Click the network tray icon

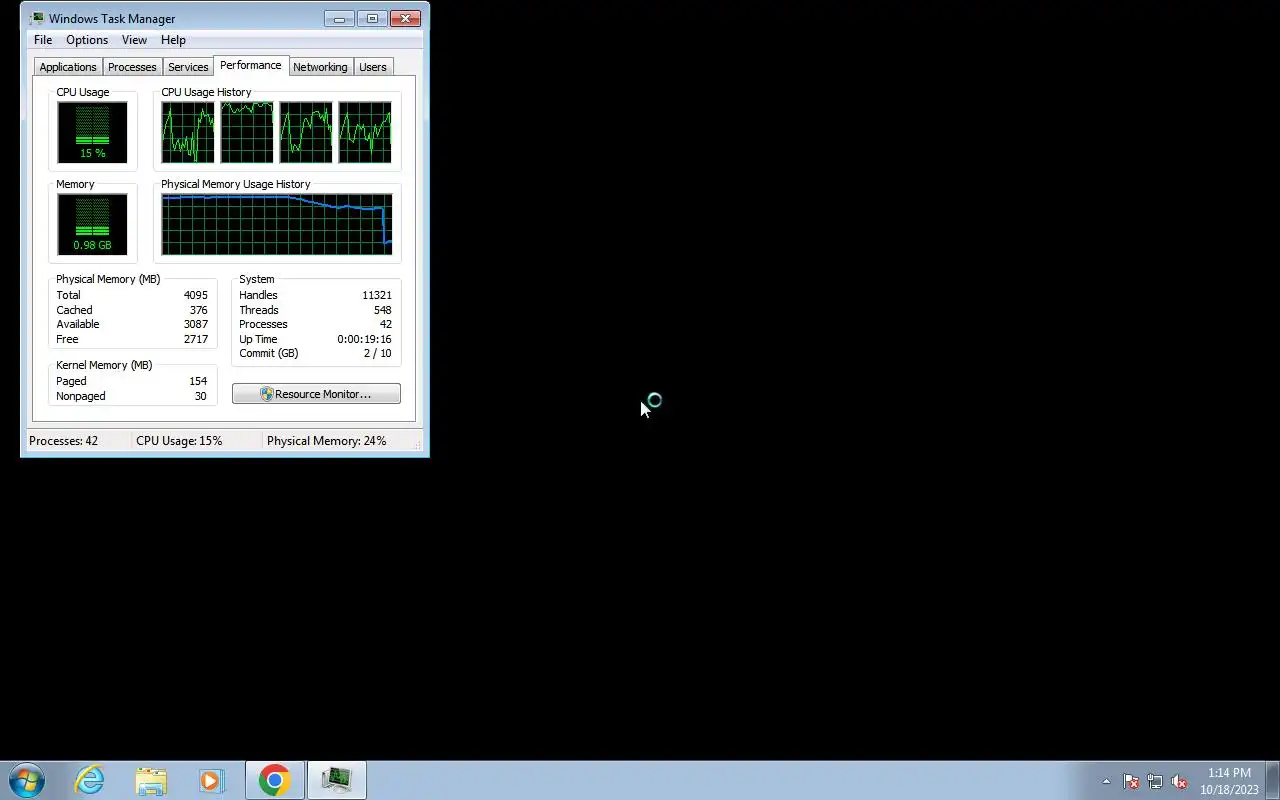[x=1155, y=781]
